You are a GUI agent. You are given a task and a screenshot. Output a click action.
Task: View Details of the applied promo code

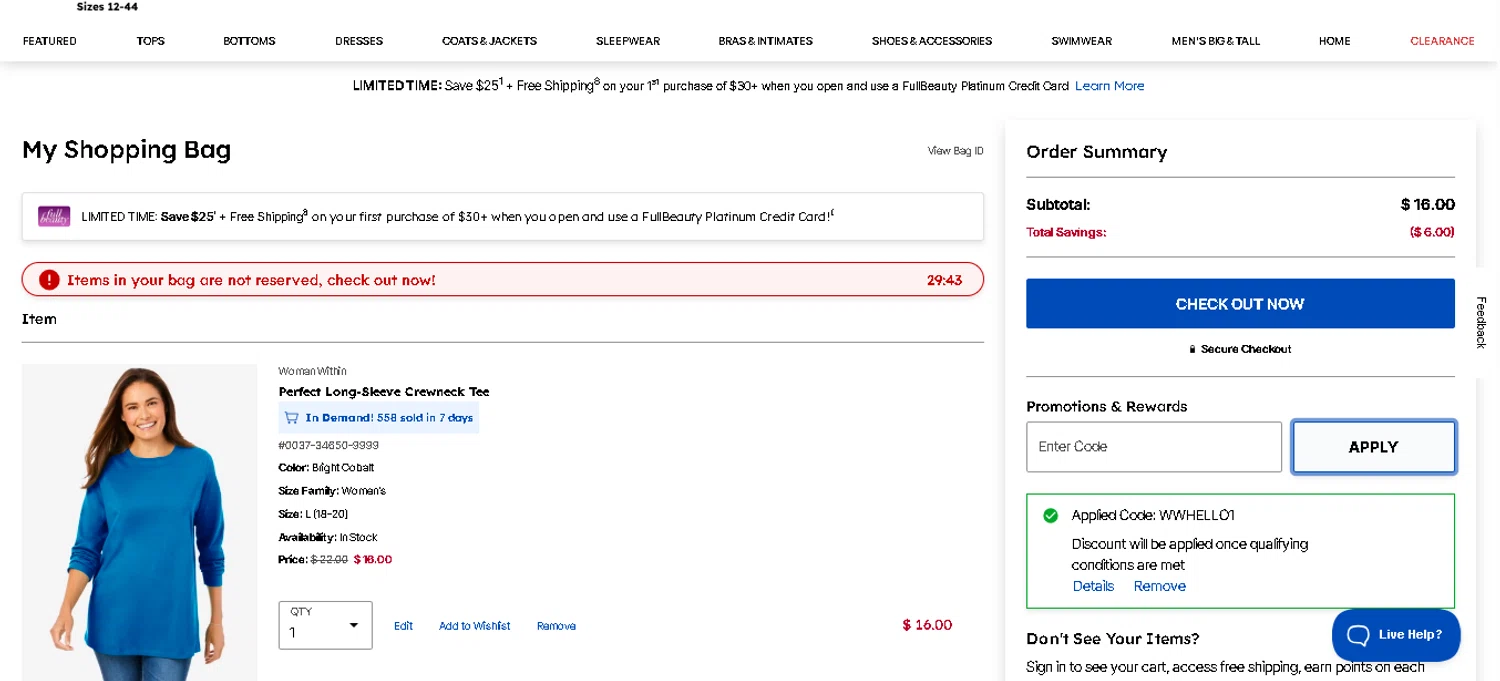1093,587
